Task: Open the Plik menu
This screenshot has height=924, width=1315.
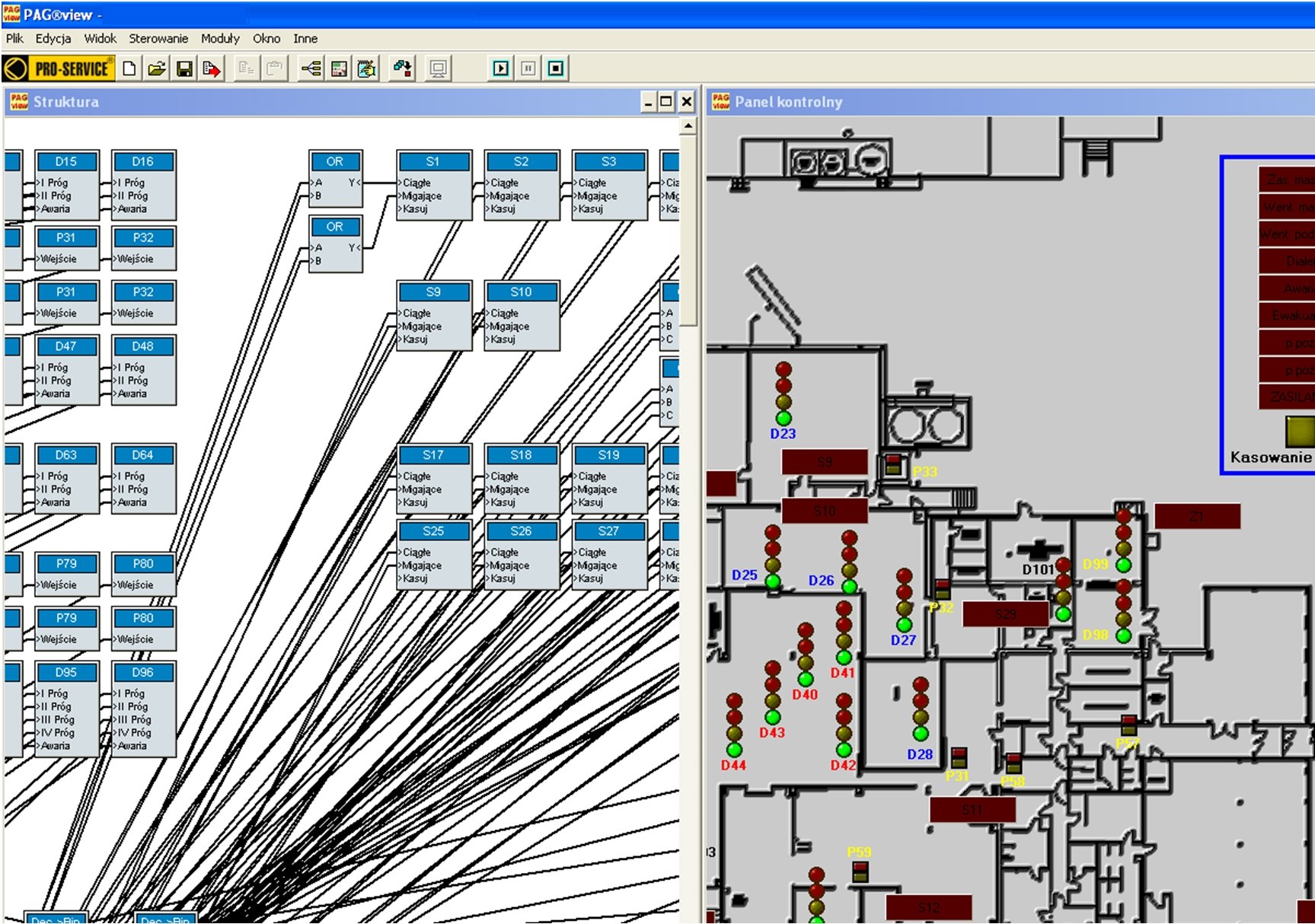Action: point(14,38)
